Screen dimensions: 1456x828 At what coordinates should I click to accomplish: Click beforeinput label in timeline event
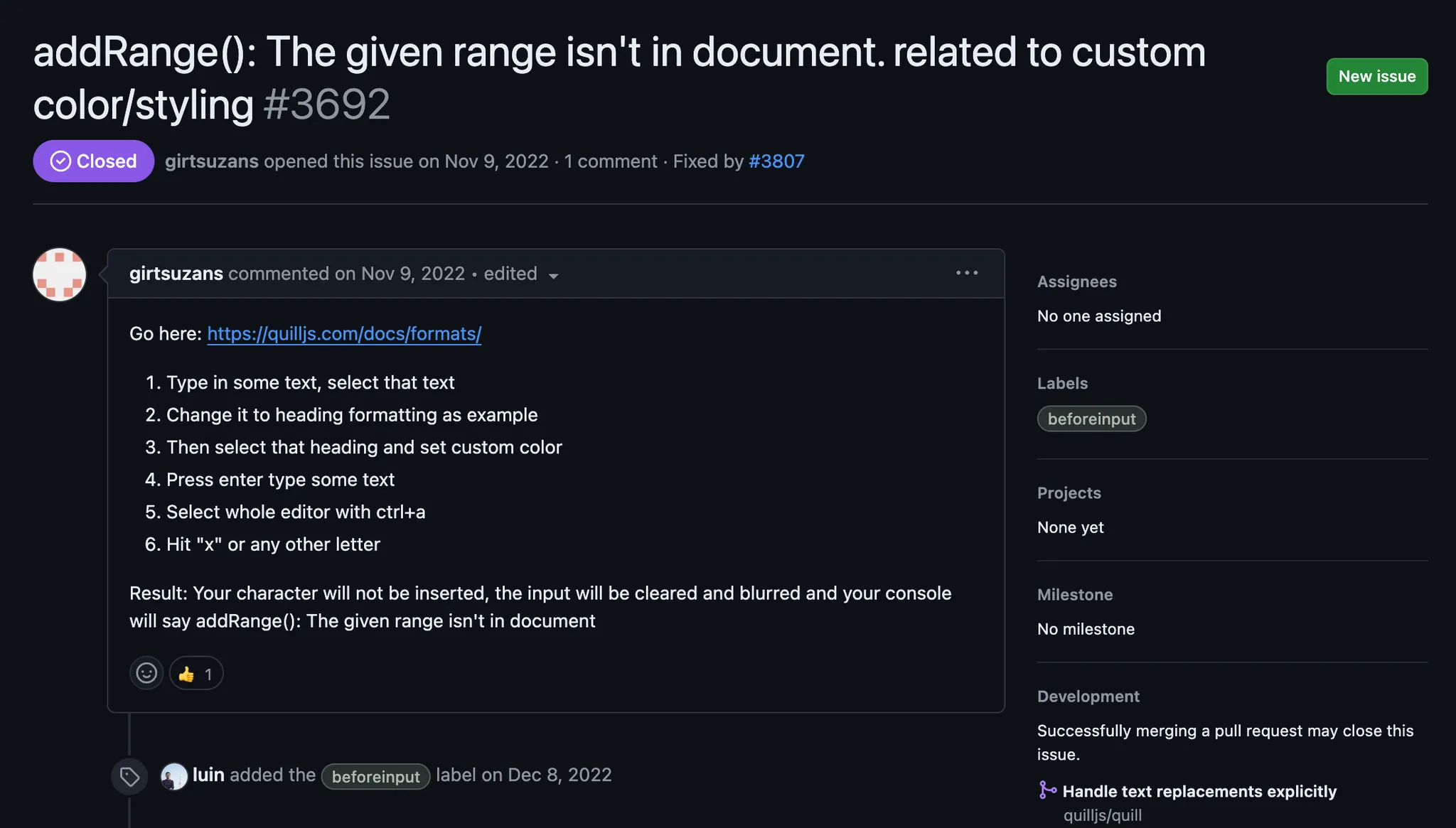click(375, 777)
